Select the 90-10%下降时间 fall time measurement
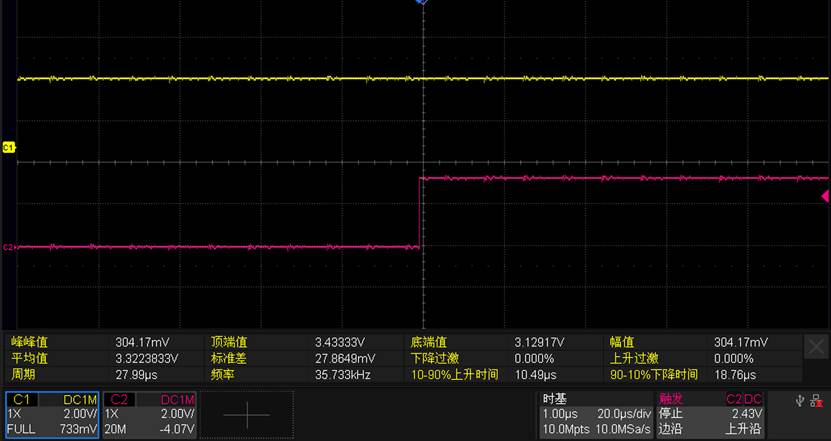 click(654, 375)
